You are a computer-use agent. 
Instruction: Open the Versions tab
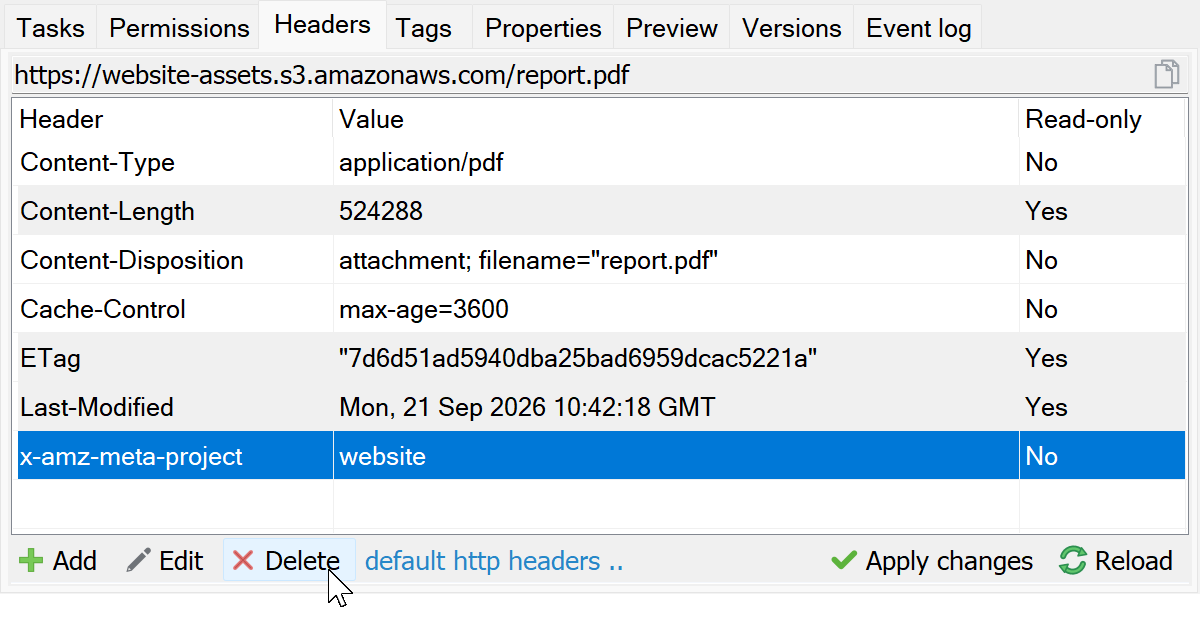click(x=792, y=28)
